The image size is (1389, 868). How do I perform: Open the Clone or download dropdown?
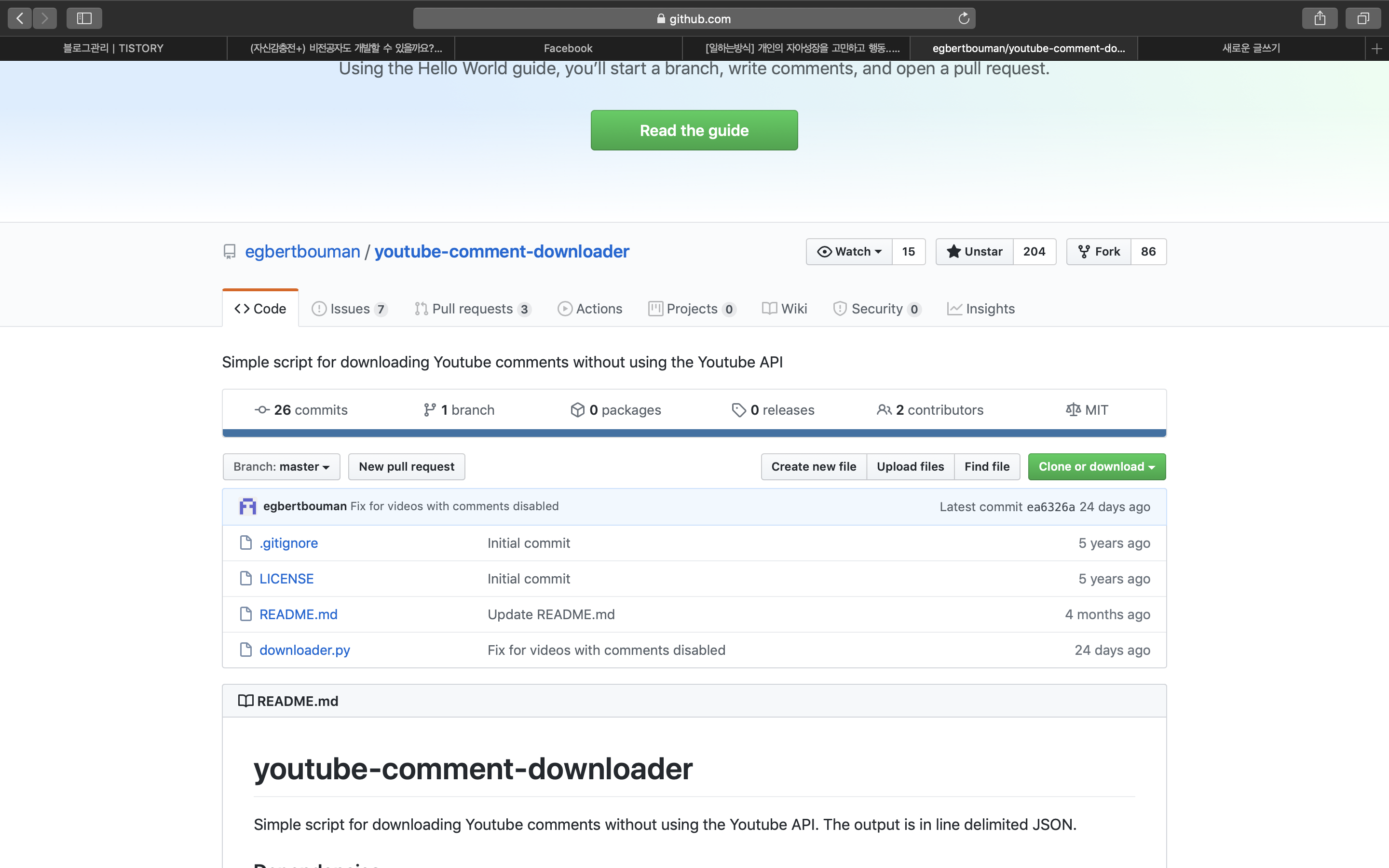point(1096,467)
